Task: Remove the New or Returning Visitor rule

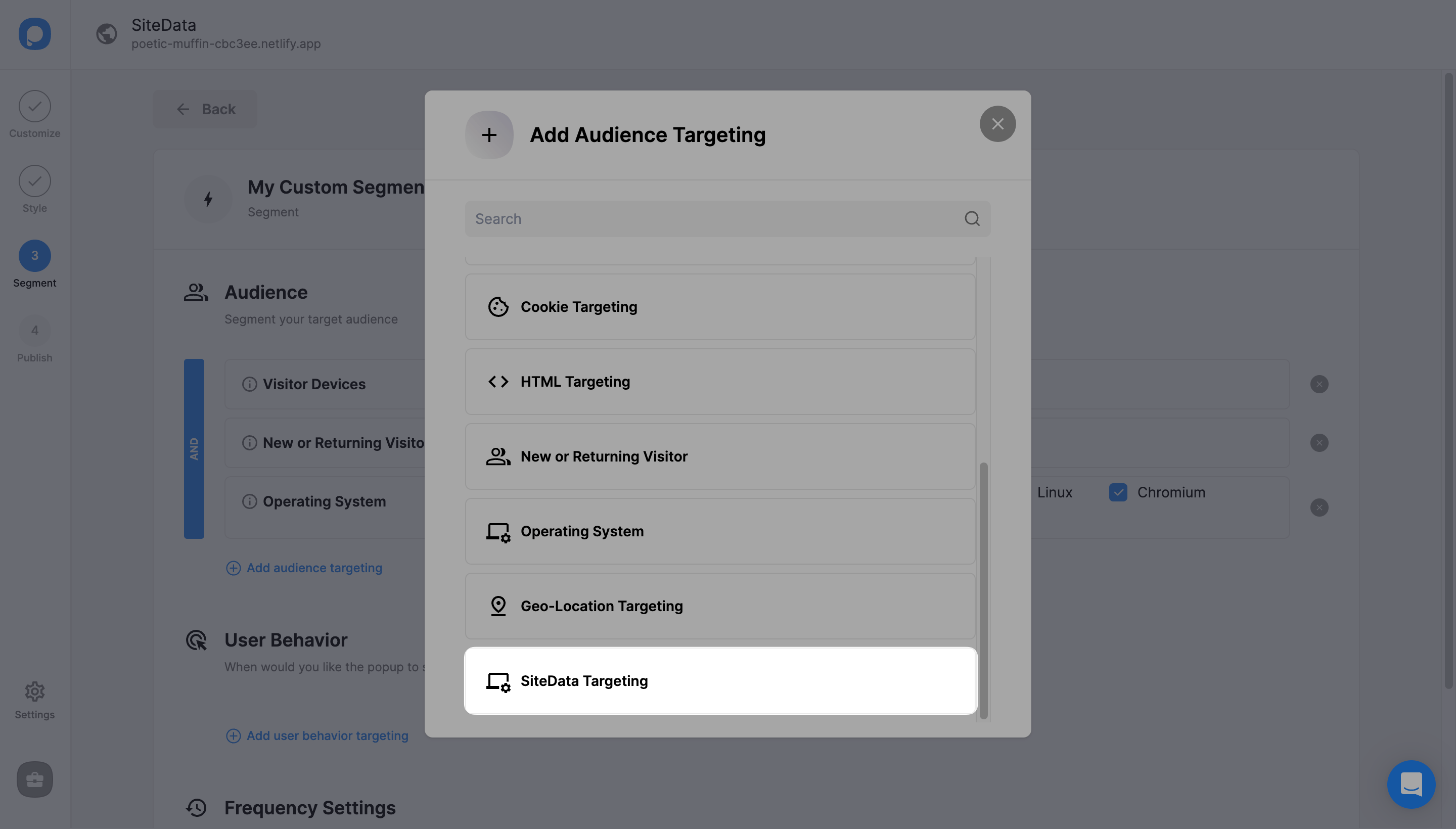Action: (x=1319, y=443)
